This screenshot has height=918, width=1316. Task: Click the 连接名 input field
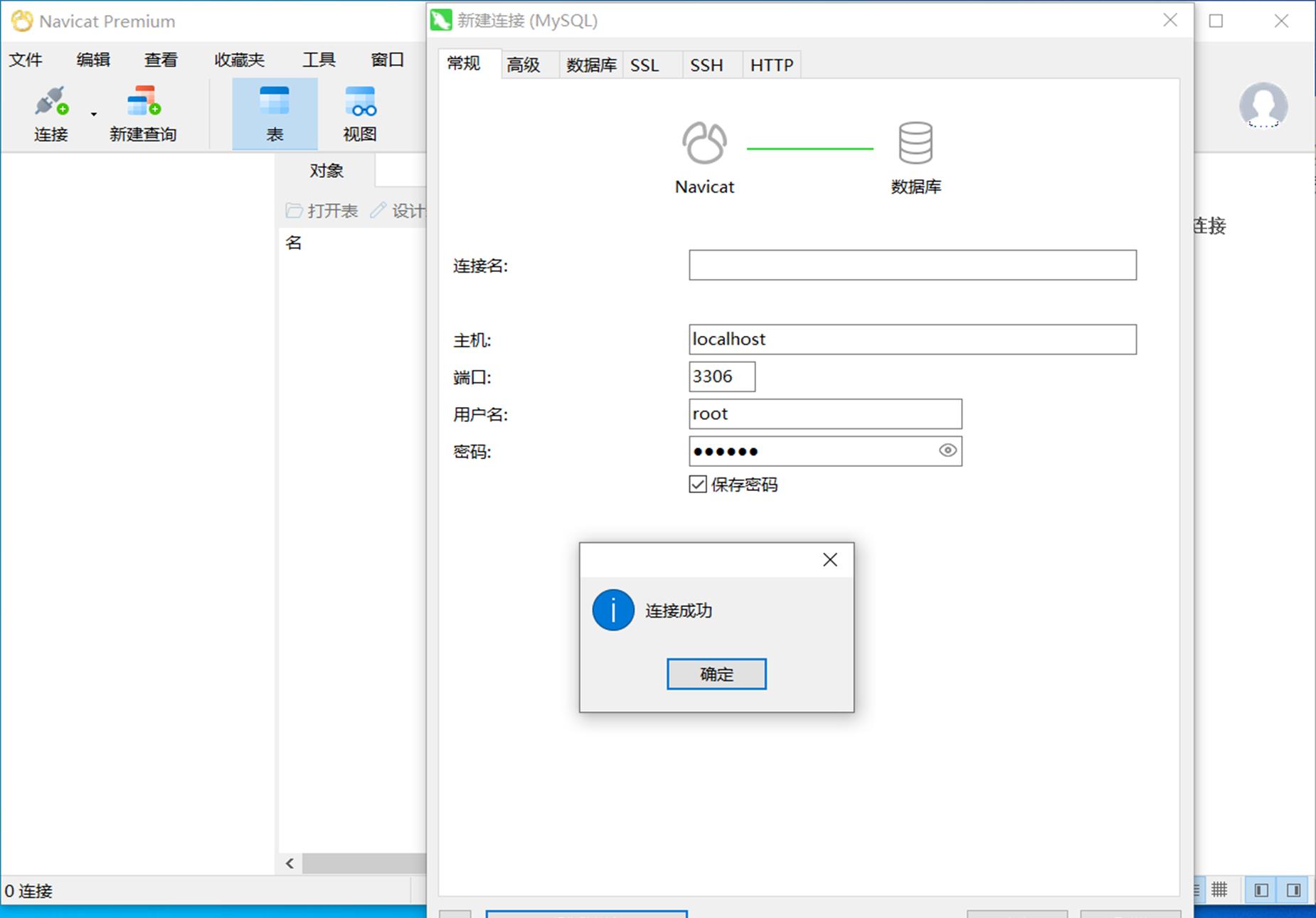(913, 265)
